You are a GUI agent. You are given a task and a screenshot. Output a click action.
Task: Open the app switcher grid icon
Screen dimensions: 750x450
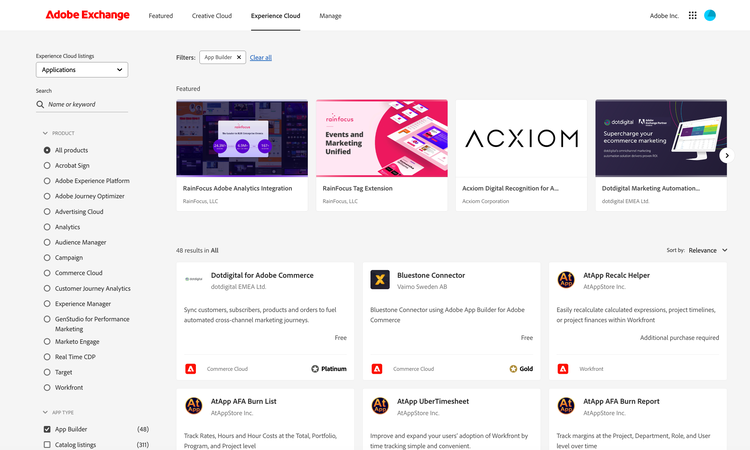tap(693, 15)
